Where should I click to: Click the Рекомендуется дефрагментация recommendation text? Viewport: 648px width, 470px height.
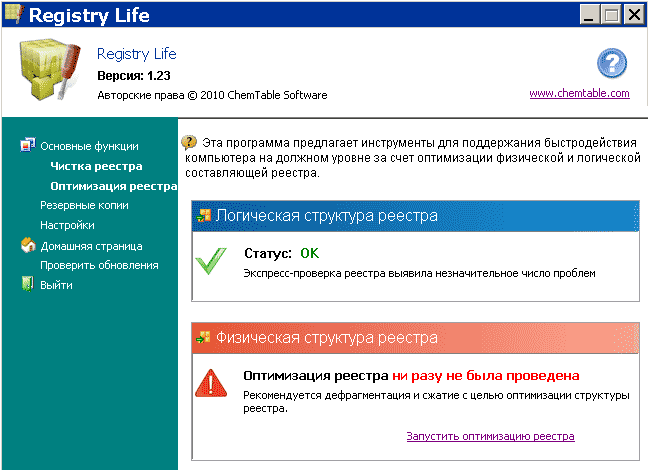click(436, 401)
